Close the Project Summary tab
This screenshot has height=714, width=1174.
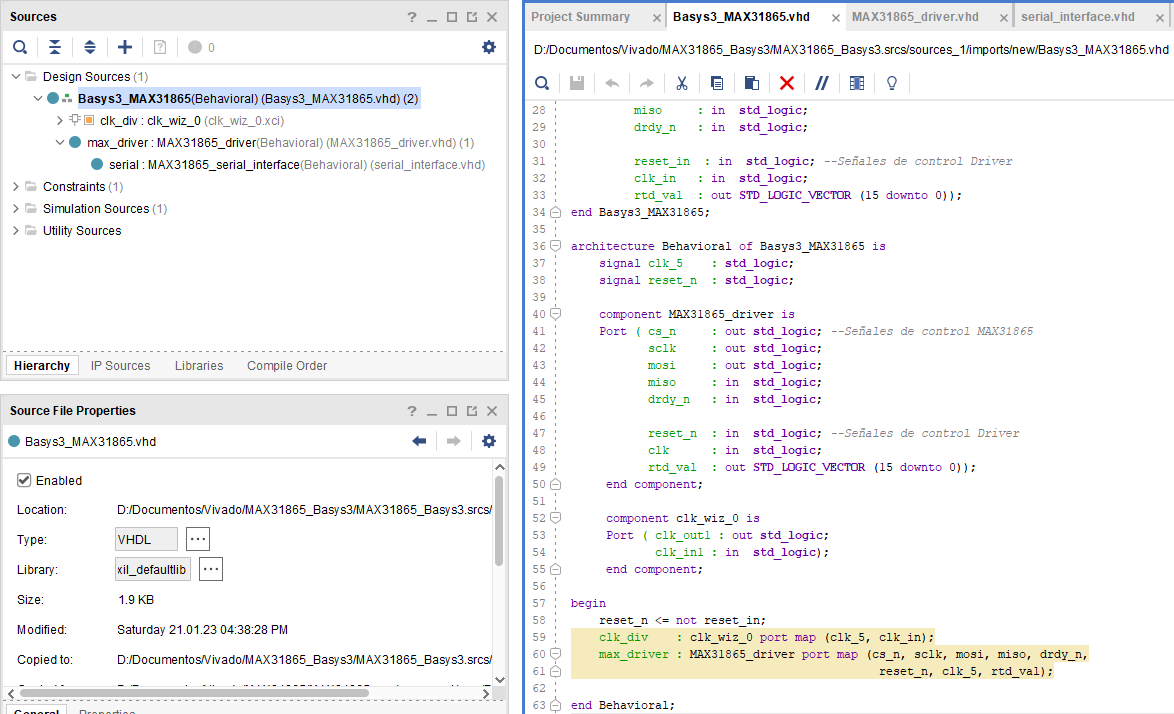tap(657, 18)
